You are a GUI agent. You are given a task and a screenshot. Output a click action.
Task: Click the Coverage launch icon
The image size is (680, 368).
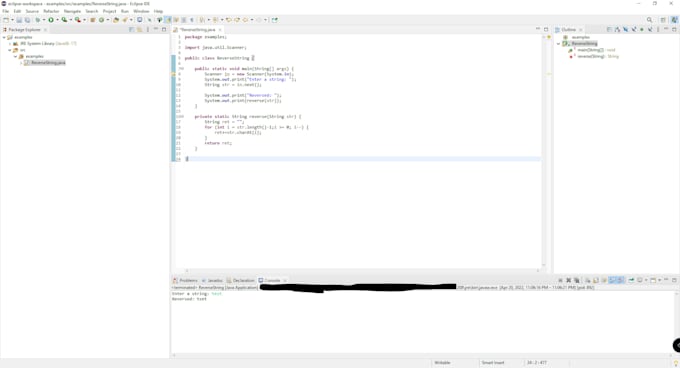click(x=64, y=20)
